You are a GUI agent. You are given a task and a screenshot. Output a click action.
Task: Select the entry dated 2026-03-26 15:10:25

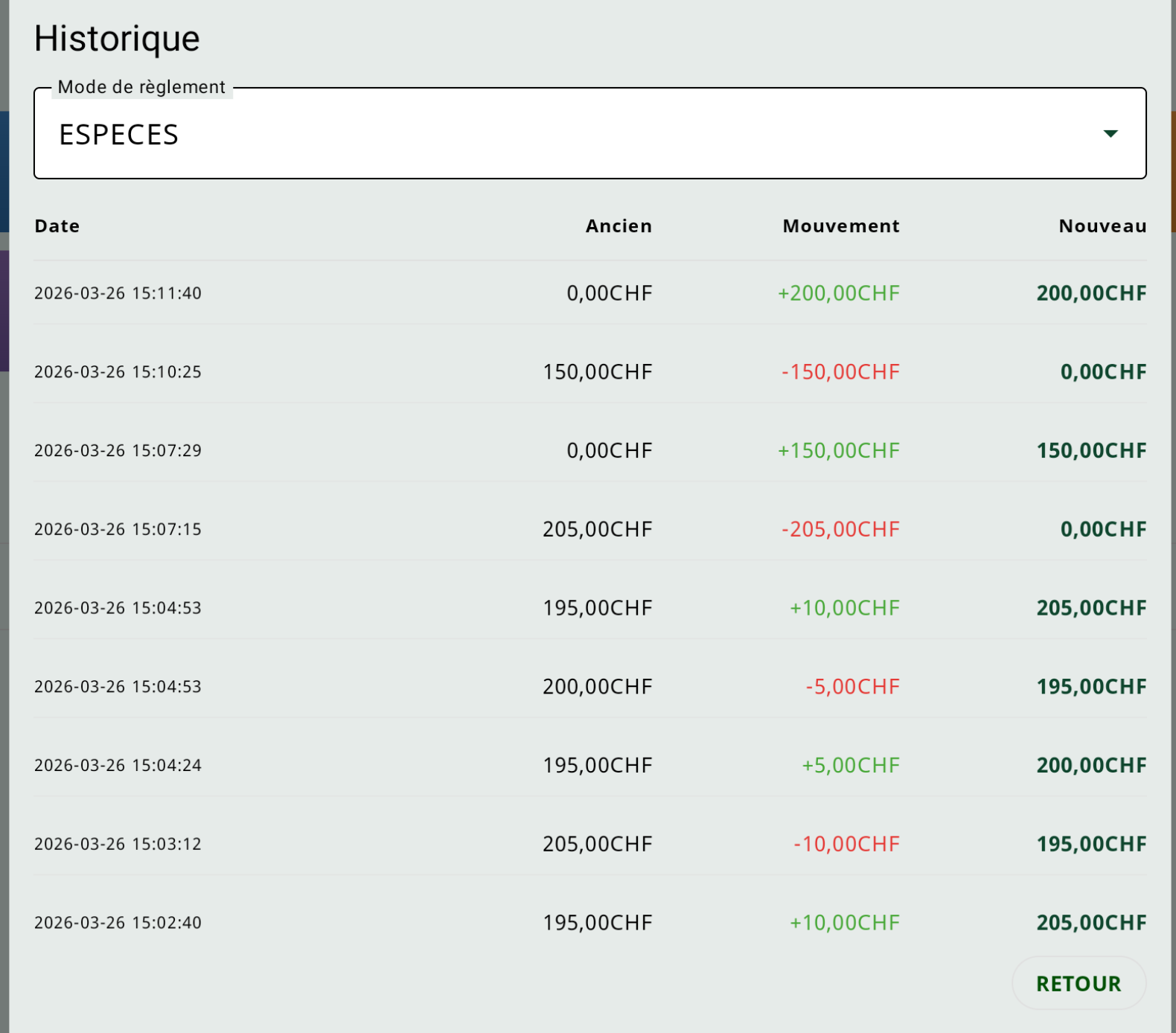pos(118,372)
